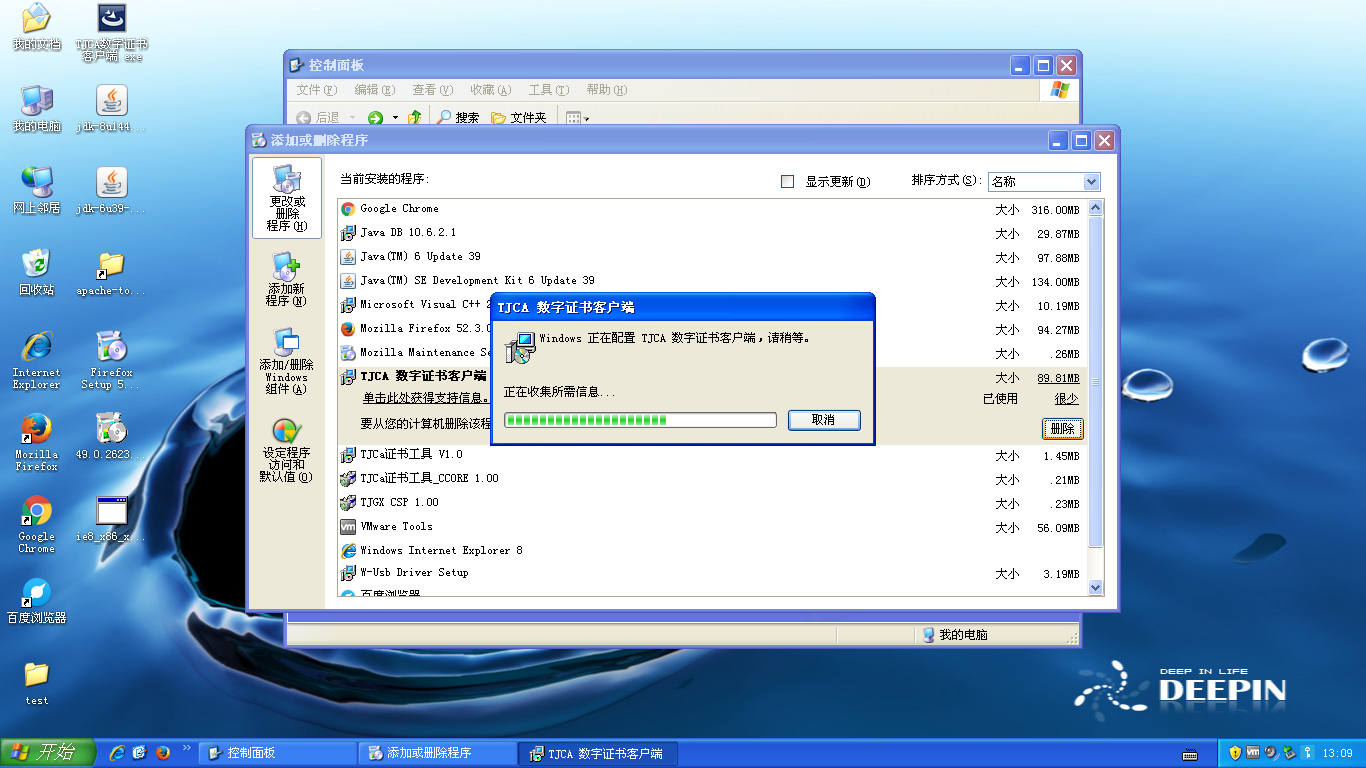This screenshot has height=768, width=1366.
Task: Switch to Control Panel taskbar button
Action: pos(278,753)
